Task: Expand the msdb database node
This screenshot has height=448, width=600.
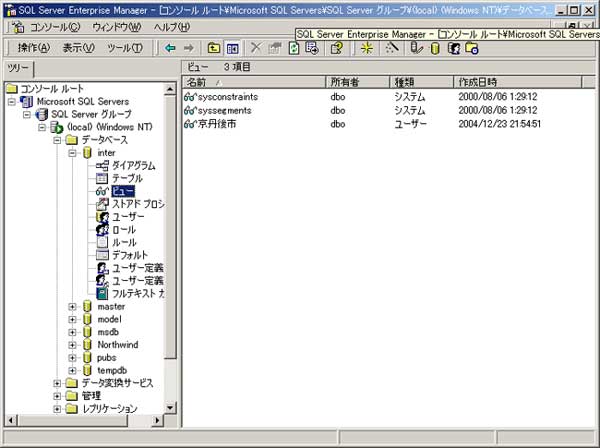Action: (72, 332)
